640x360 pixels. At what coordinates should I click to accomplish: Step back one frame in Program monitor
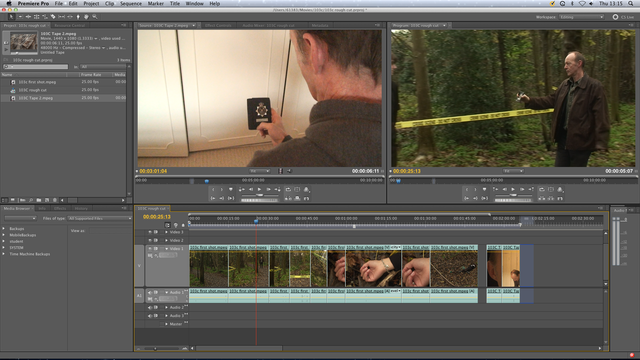504,189
